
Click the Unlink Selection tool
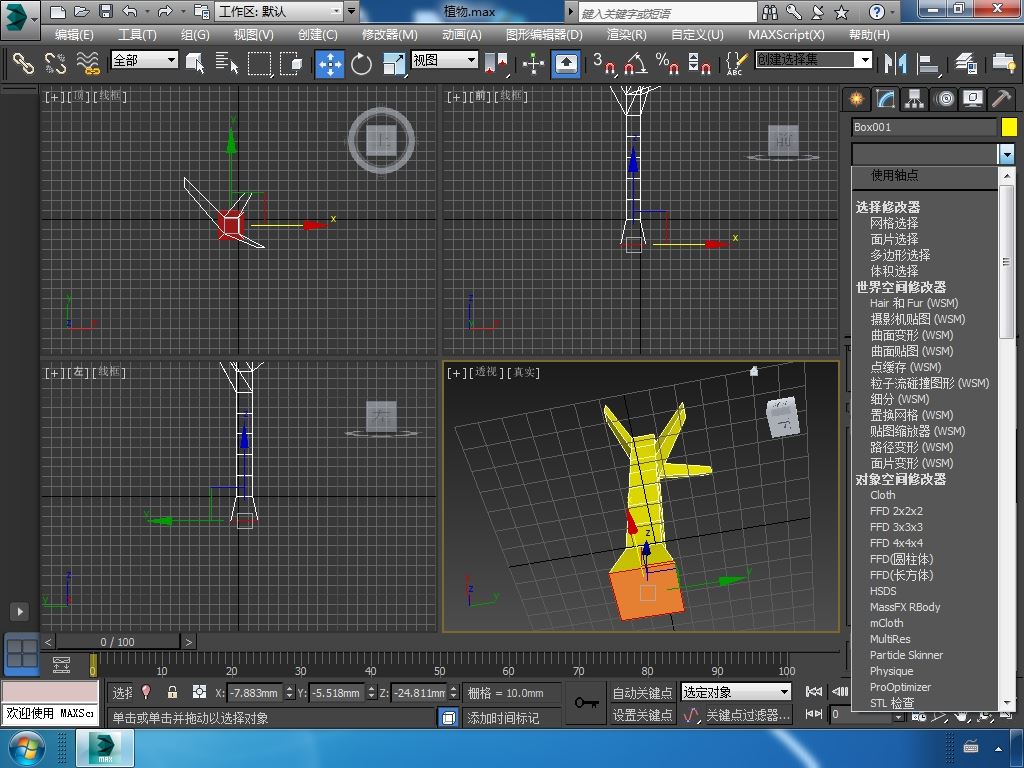pos(56,63)
